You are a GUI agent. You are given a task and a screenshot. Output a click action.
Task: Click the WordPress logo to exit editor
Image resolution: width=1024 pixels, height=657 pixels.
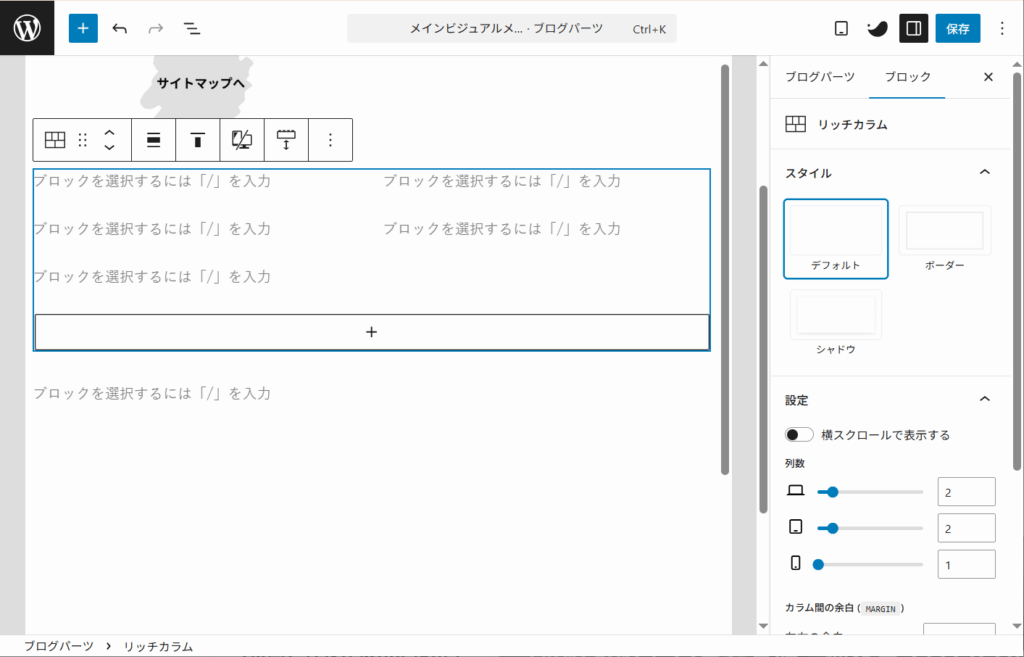click(27, 28)
